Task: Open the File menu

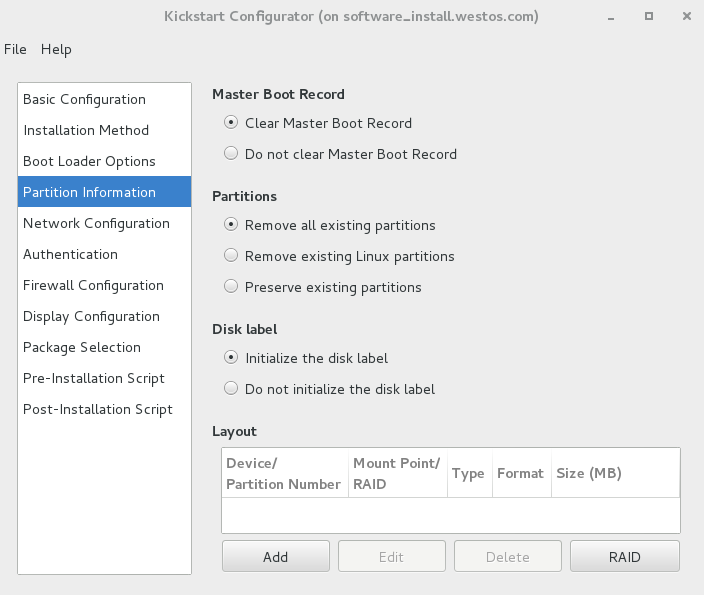Action: tap(15, 49)
